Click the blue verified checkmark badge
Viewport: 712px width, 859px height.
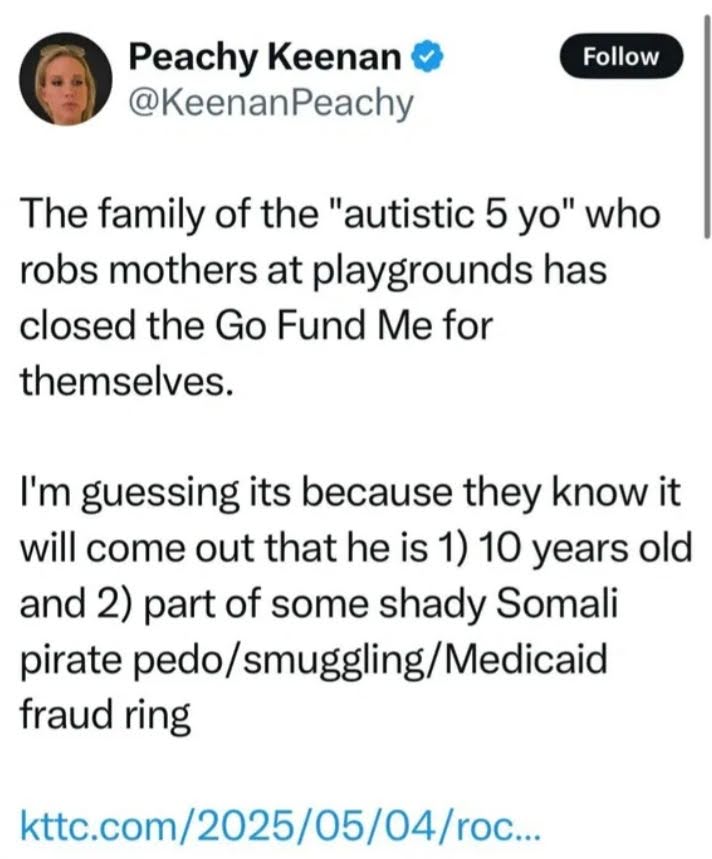(428, 58)
